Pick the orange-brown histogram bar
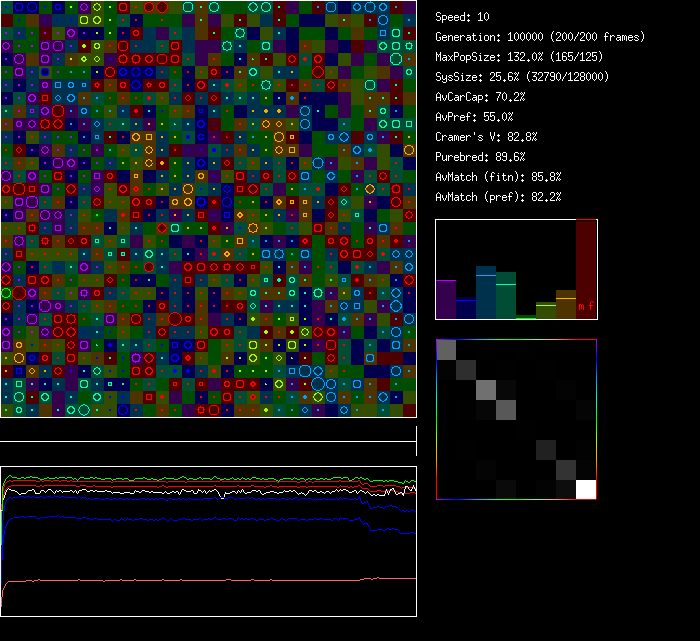The height and width of the screenshot is (641, 700). [566, 305]
